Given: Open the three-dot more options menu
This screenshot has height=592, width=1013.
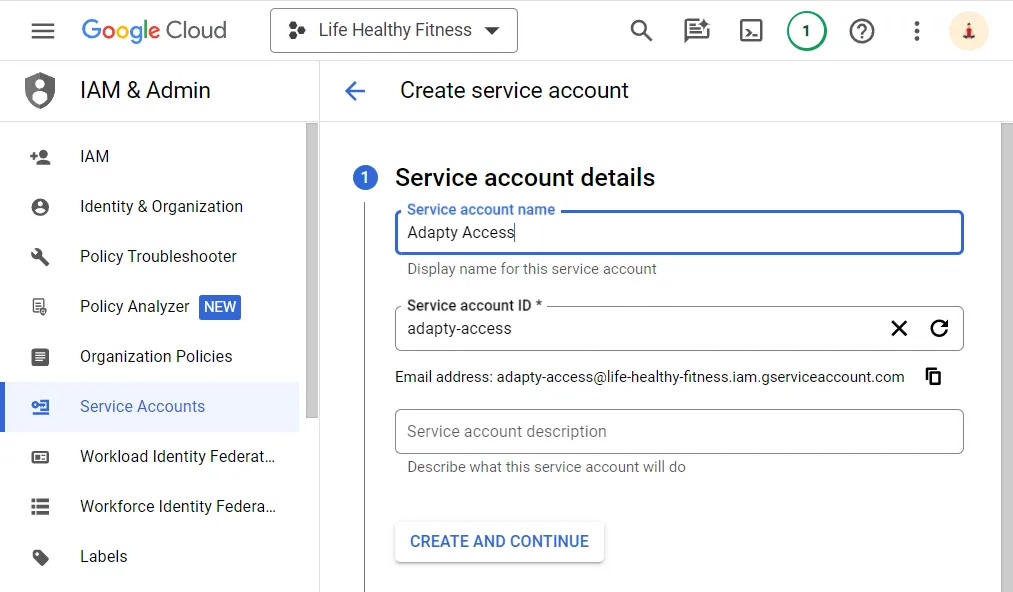Looking at the screenshot, I should point(916,31).
